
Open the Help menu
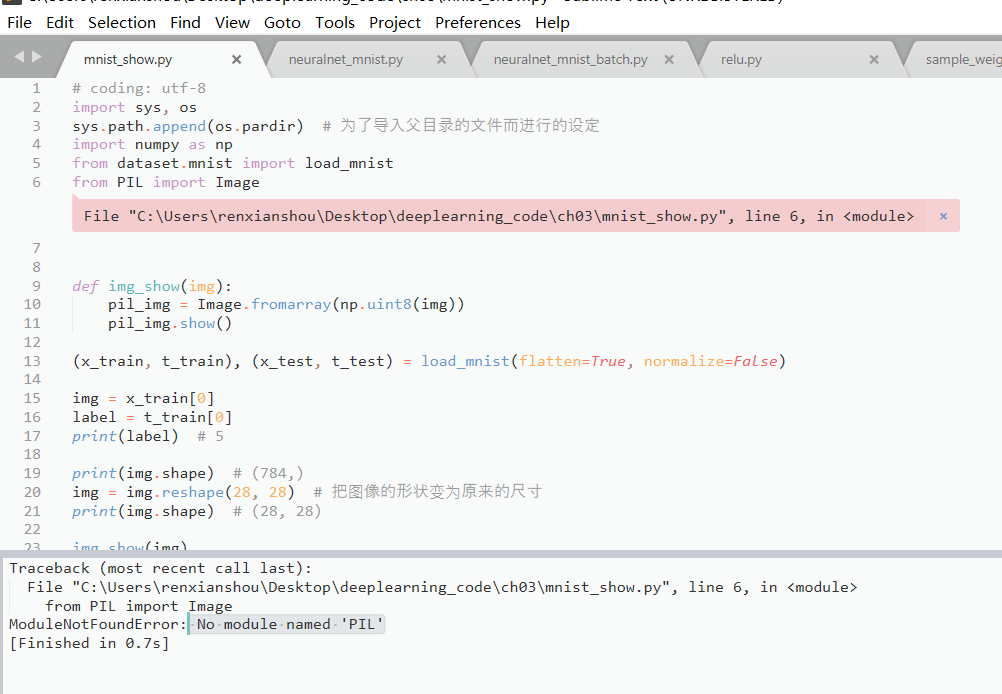tap(552, 22)
